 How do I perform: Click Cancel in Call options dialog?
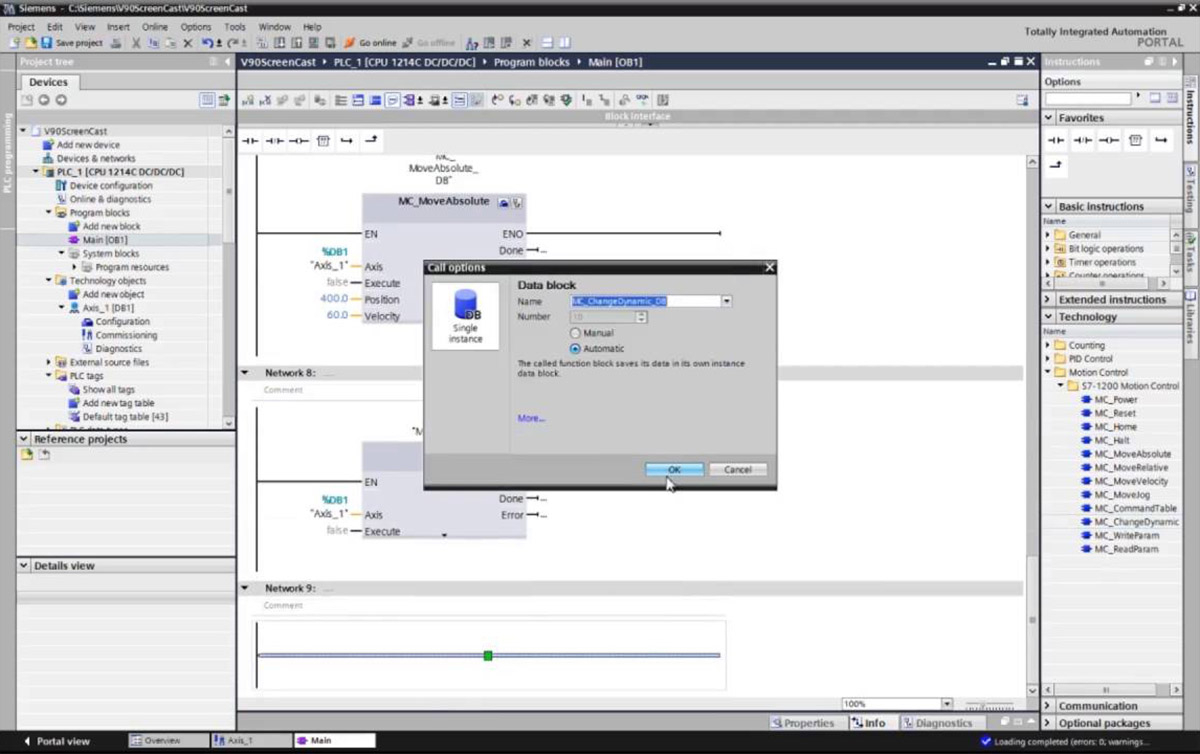click(737, 470)
